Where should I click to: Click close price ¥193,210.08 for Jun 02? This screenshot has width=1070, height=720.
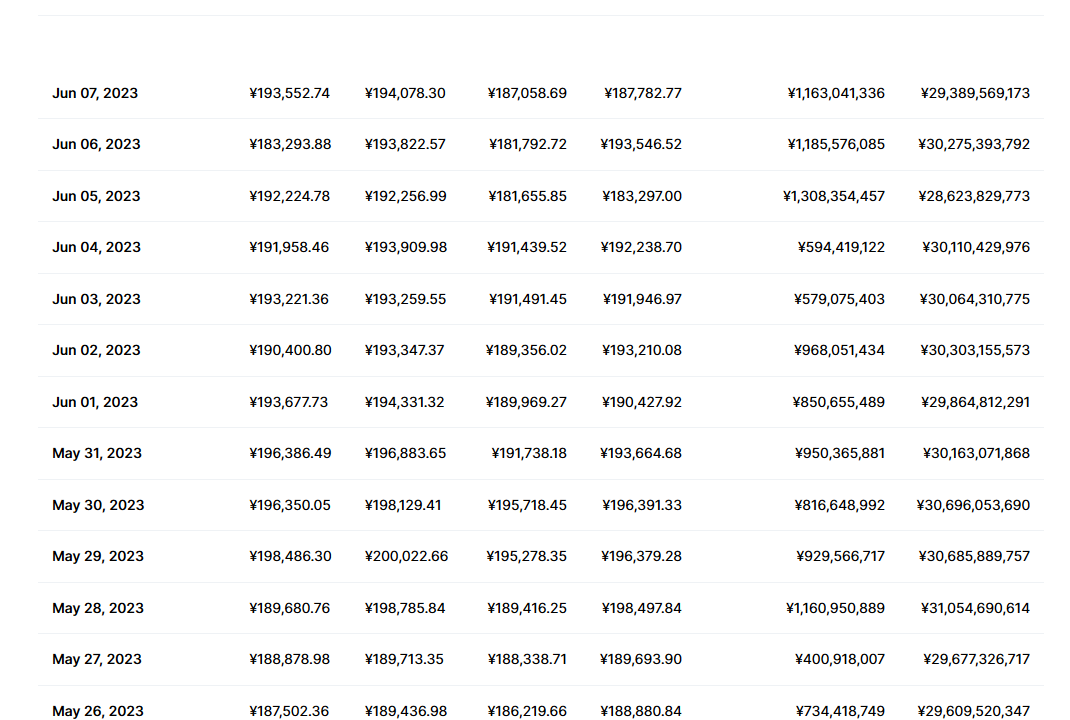coord(641,350)
